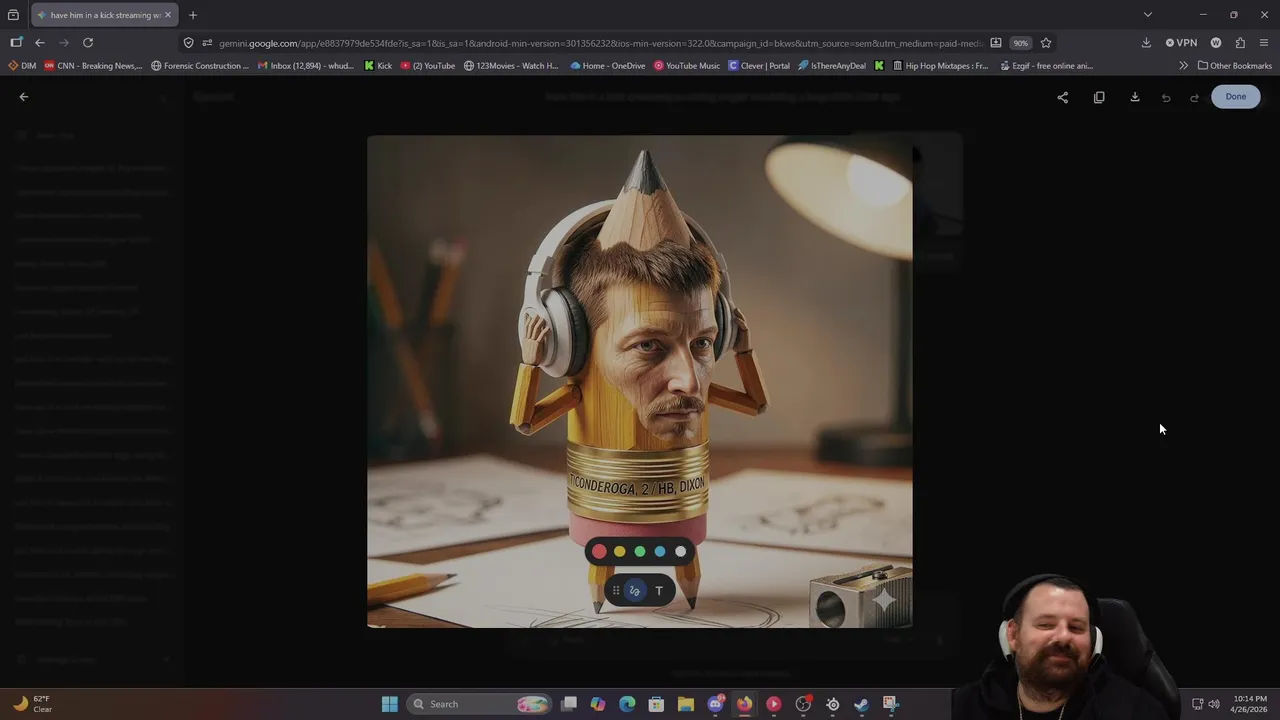This screenshot has height=720, width=1280.
Task: Copy the image using copy icon
Action: coord(1099,97)
